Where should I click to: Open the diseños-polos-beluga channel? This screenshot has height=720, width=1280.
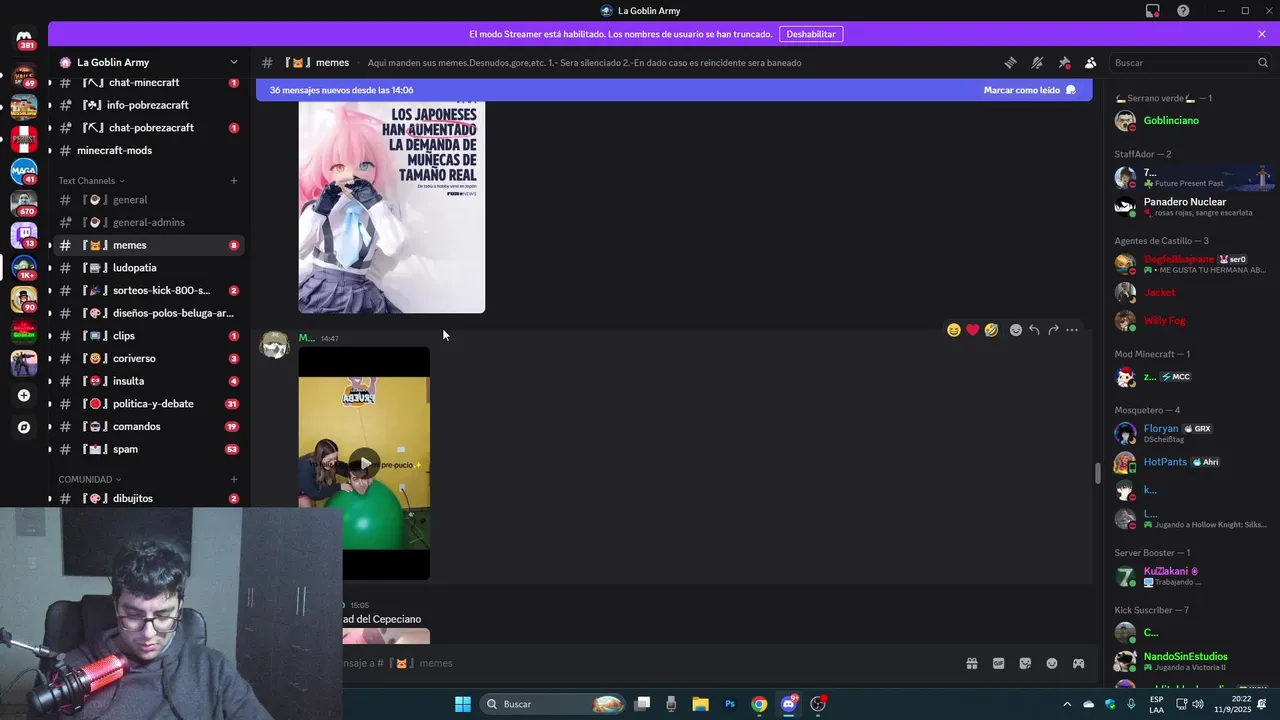[147, 313]
